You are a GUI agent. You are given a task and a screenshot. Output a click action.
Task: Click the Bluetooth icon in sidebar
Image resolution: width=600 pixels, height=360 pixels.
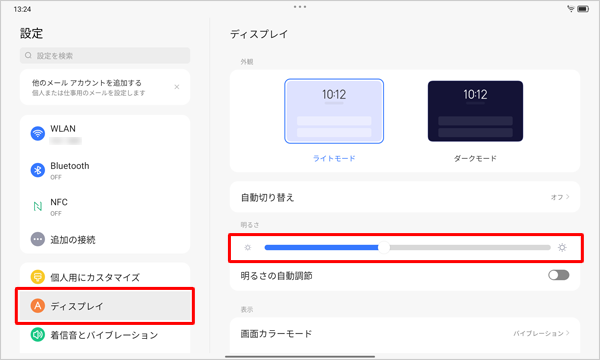[38, 170]
